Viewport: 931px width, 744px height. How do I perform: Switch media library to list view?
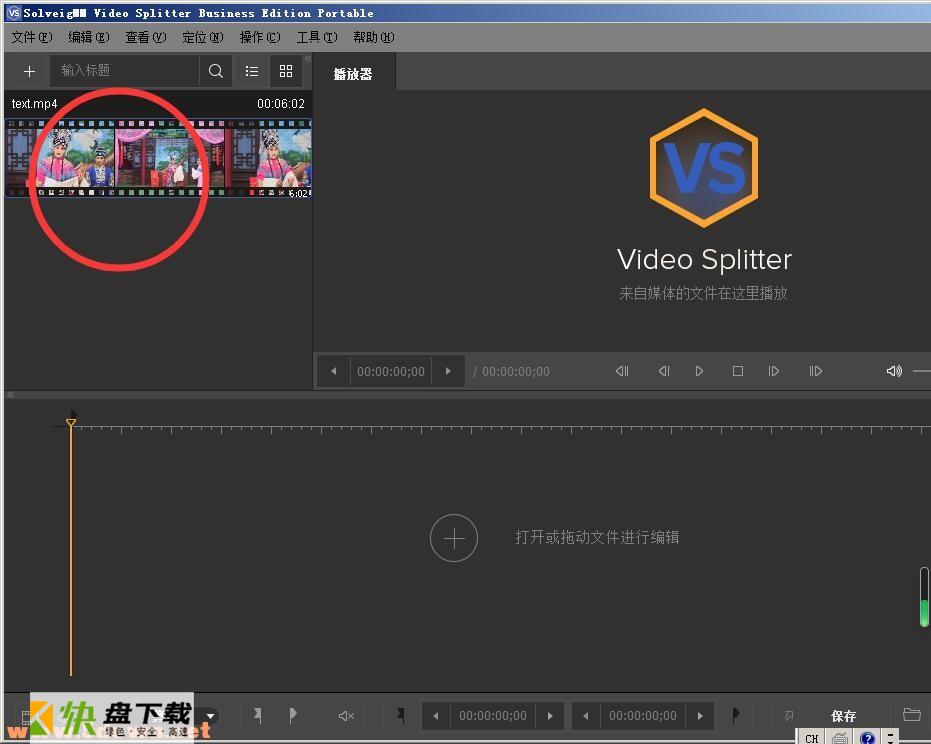[252, 71]
